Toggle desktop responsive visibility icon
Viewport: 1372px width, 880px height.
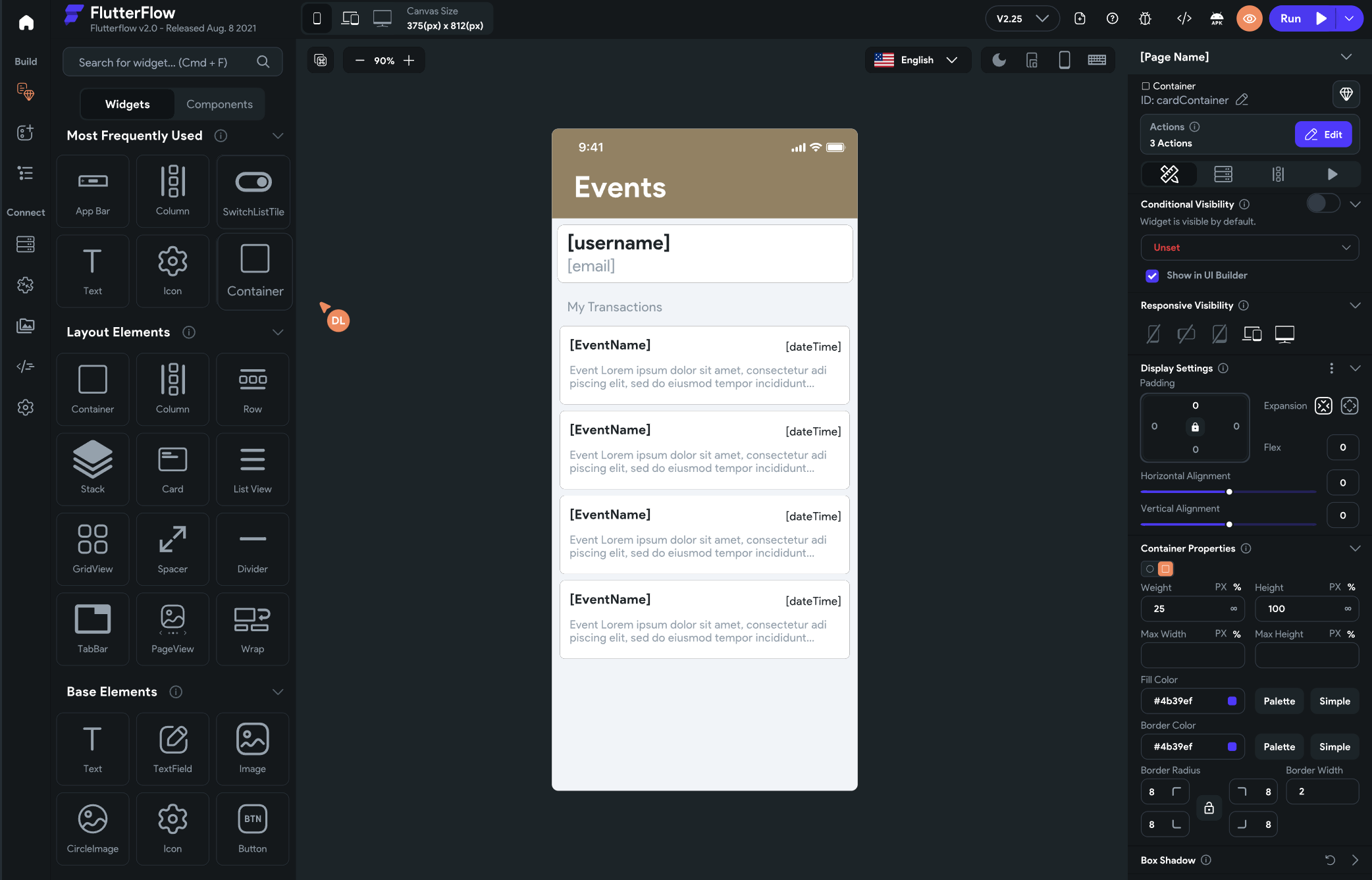tap(1284, 334)
